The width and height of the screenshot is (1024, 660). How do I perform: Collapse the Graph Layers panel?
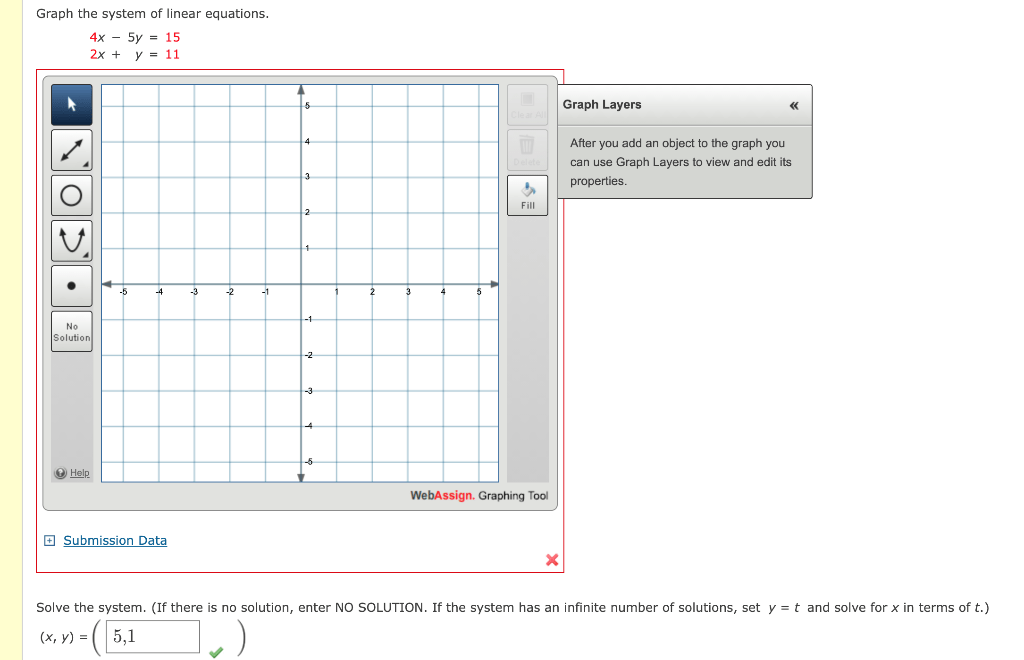point(793,105)
